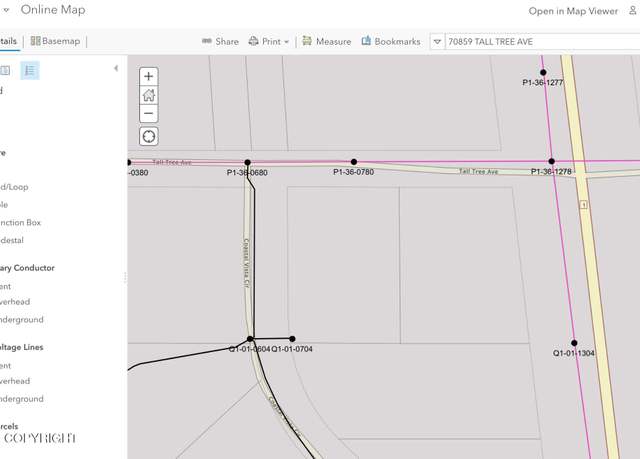The image size is (640, 459).
Task: Expand the Print dropdown arrow
Action: pyautogui.click(x=287, y=42)
